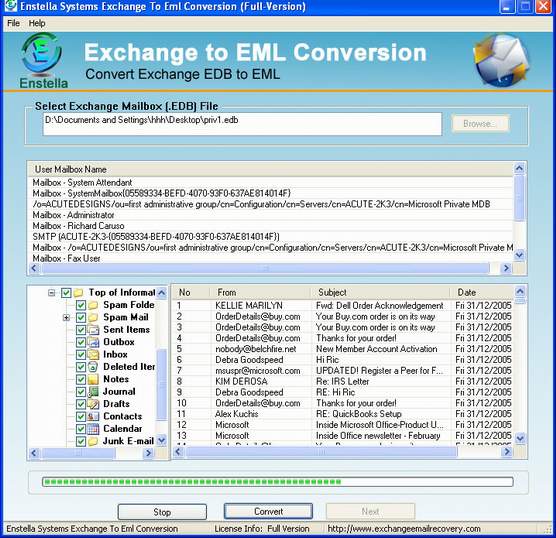Click the Sent Items folder icon
The image size is (556, 538).
[93, 329]
